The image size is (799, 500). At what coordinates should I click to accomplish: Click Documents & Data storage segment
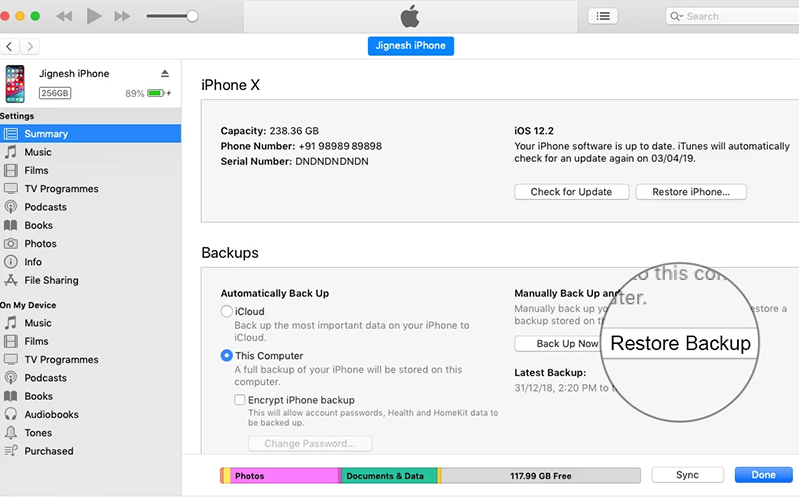388,476
